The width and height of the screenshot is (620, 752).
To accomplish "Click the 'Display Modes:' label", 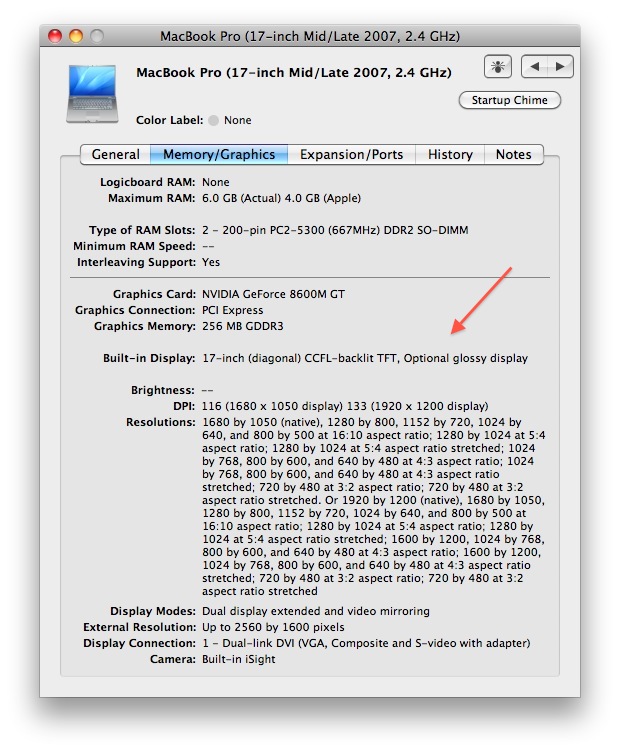I will [153, 611].
